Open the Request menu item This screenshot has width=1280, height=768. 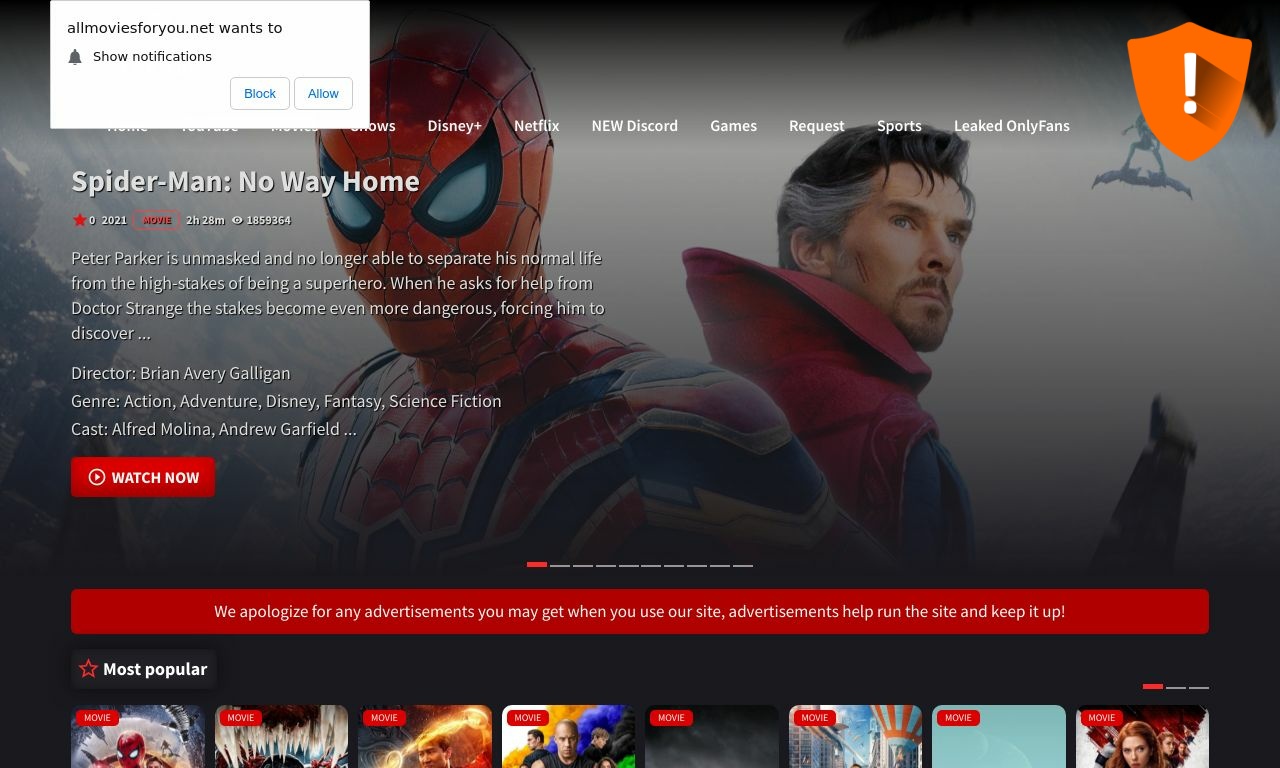(817, 126)
